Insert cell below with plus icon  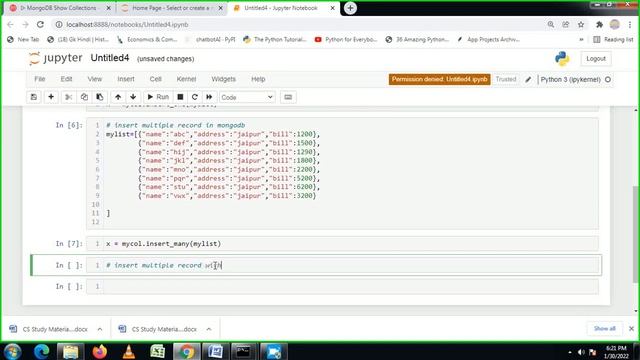pos(51,97)
